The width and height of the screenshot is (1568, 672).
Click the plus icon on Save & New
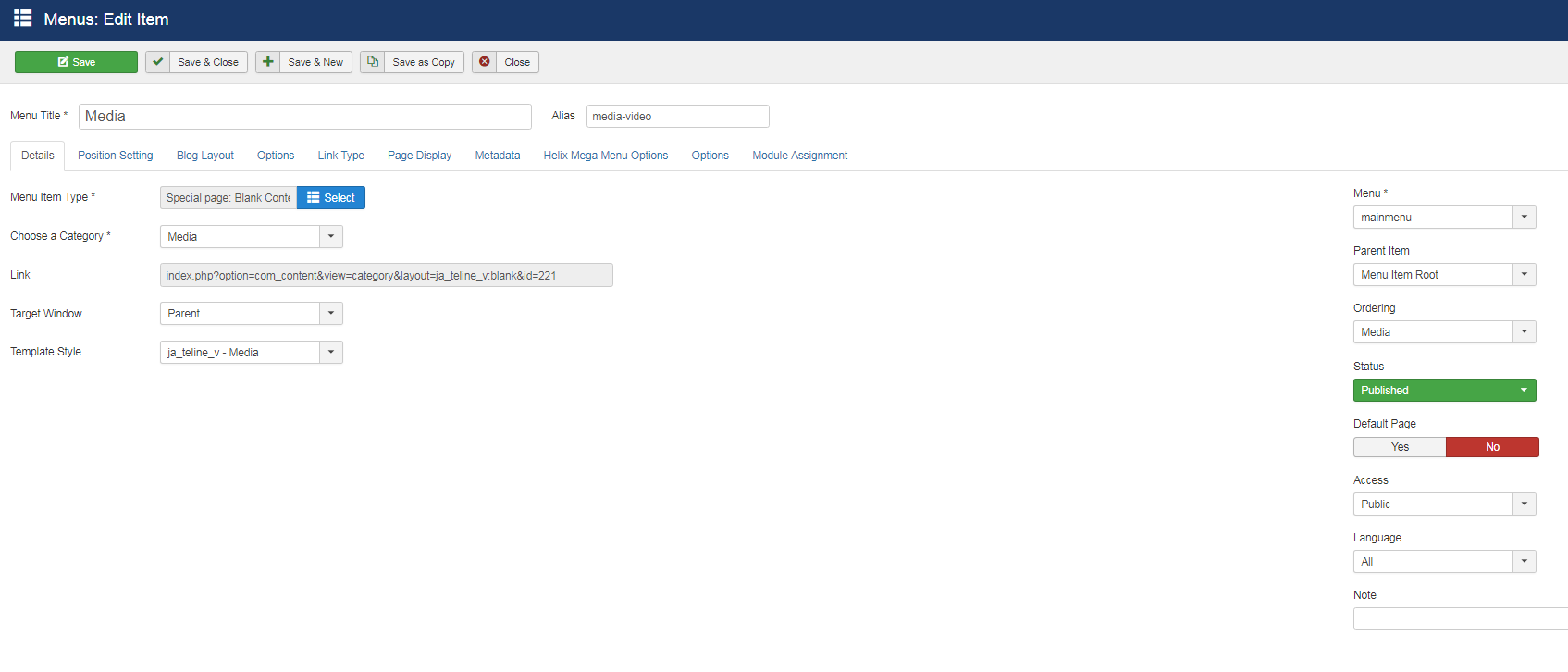coord(268,62)
